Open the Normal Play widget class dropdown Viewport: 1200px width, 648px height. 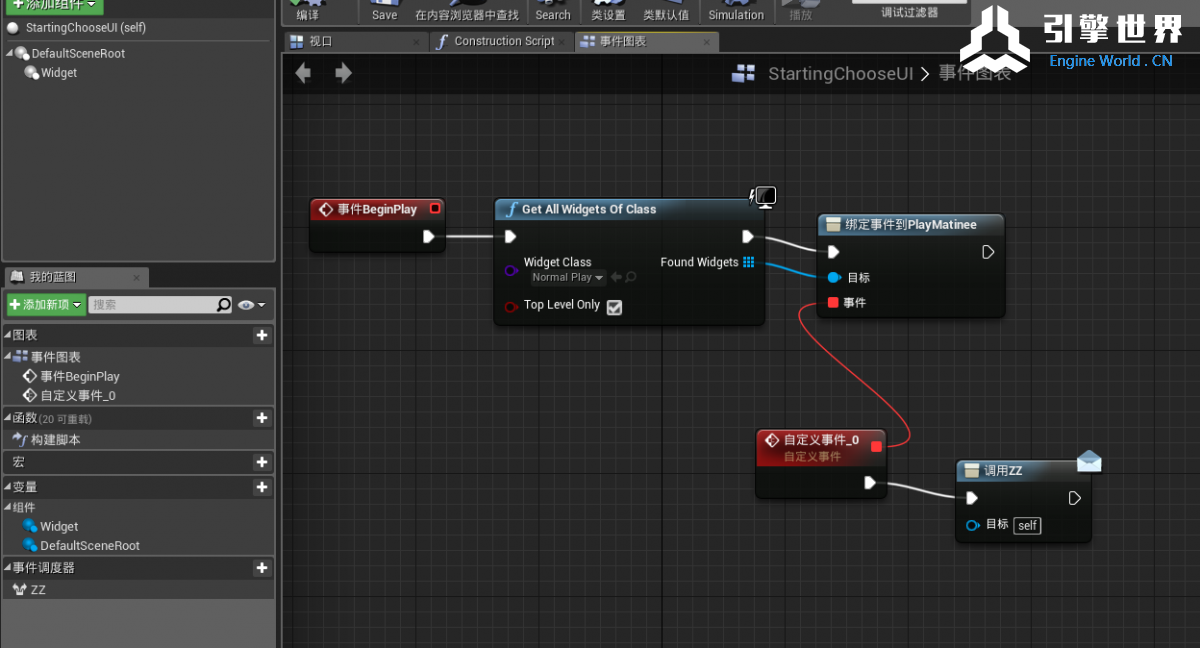tap(567, 277)
